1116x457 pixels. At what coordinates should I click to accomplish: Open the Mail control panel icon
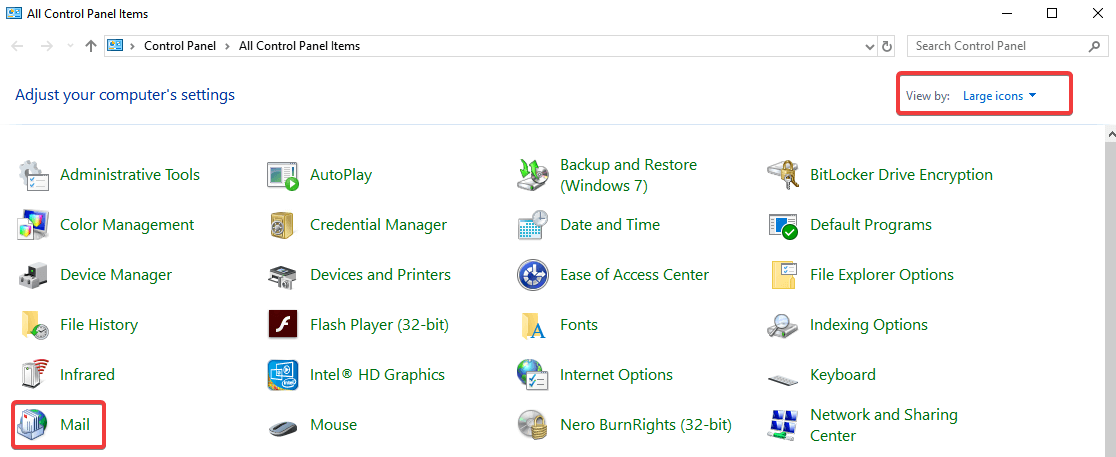coord(33,425)
